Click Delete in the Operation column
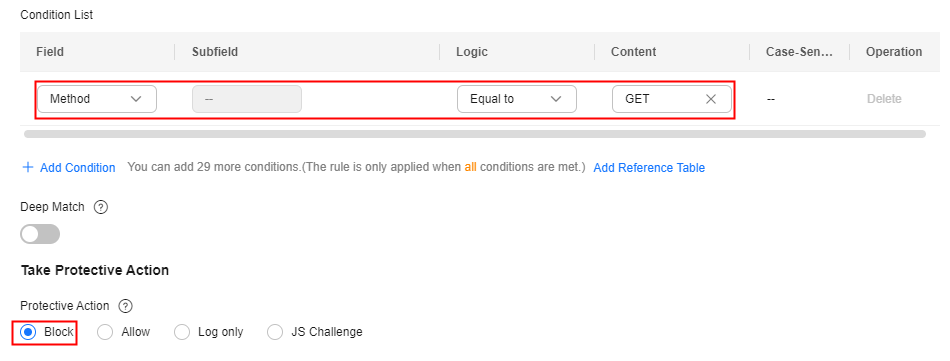The width and height of the screenshot is (950, 361). (x=884, y=99)
